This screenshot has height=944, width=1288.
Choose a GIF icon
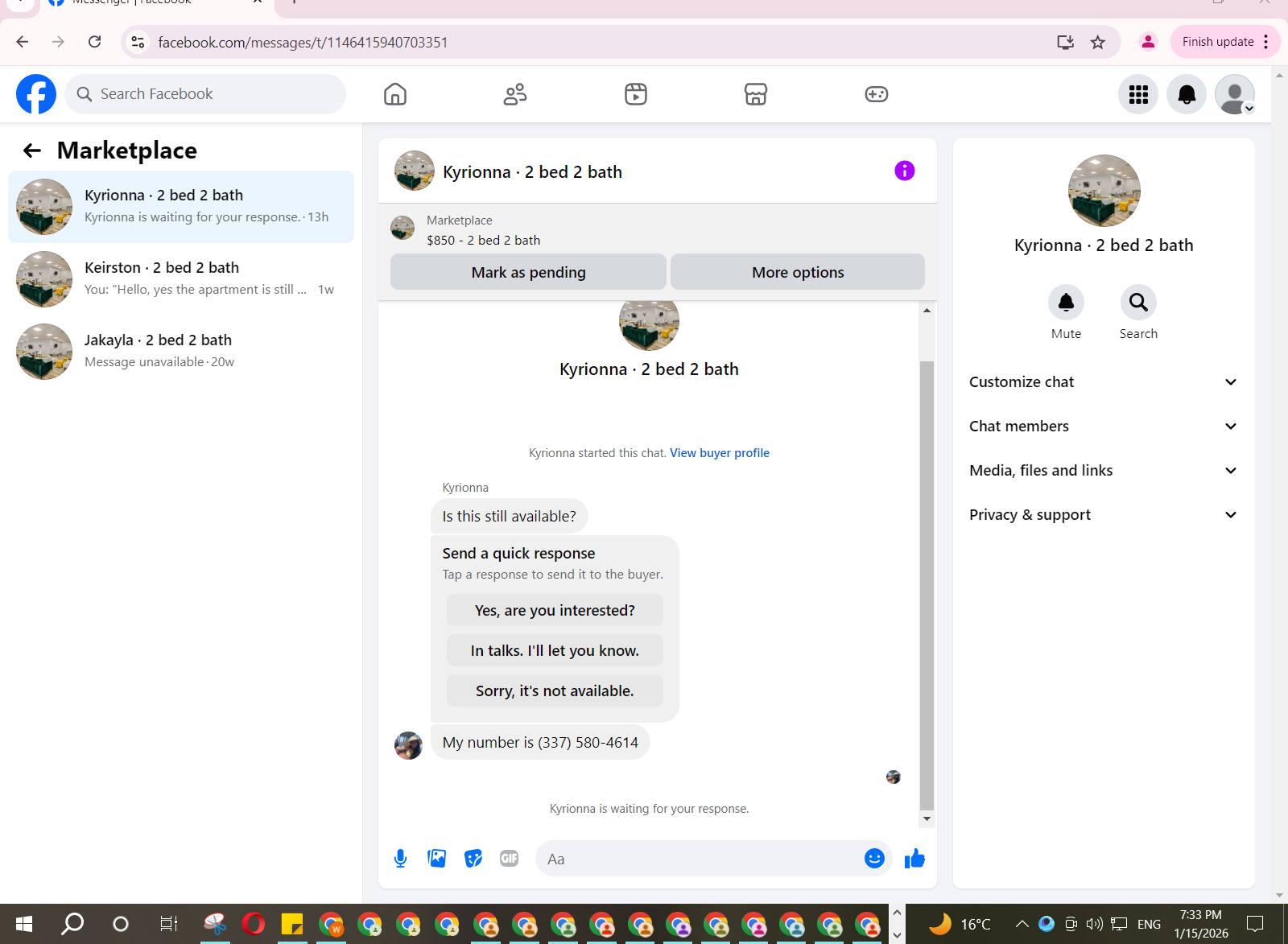pos(509,859)
